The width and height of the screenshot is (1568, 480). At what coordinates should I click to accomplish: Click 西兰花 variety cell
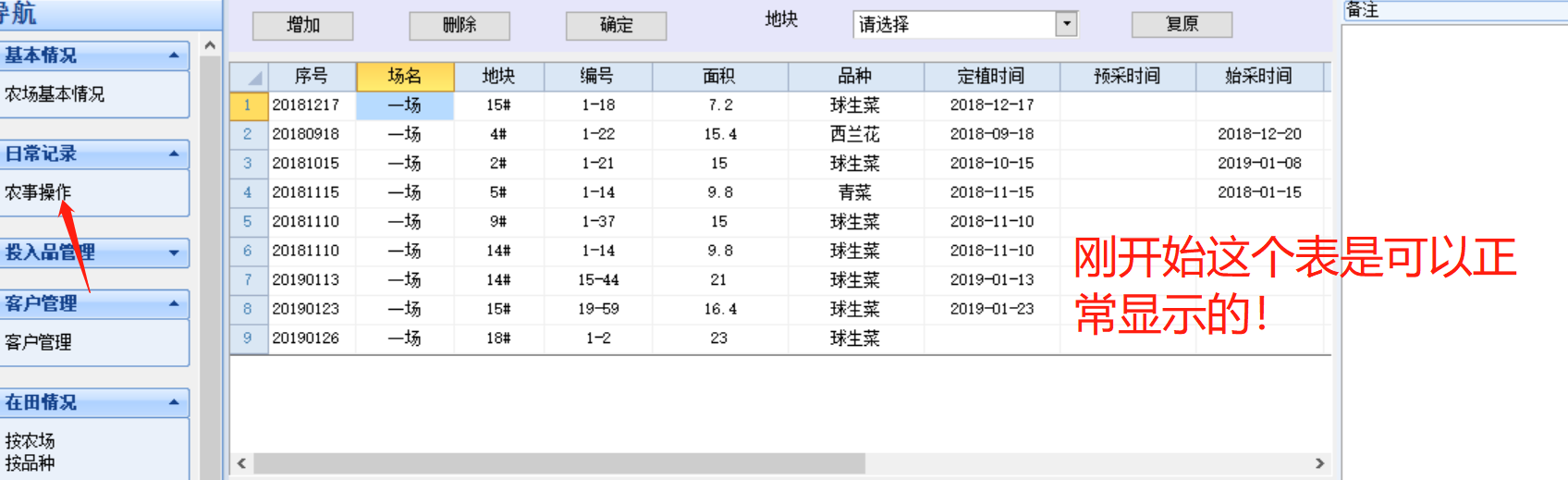pos(855,134)
